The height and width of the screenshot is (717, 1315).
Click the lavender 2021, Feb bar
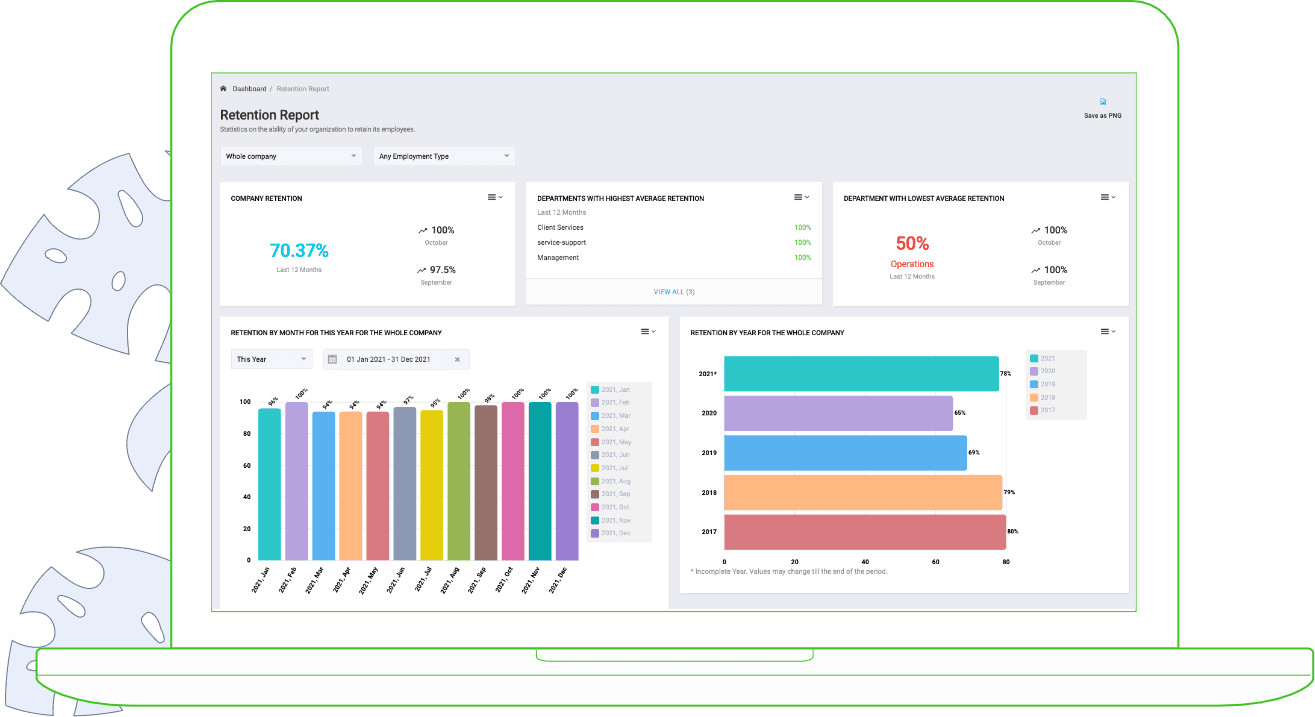pyautogui.click(x=297, y=481)
